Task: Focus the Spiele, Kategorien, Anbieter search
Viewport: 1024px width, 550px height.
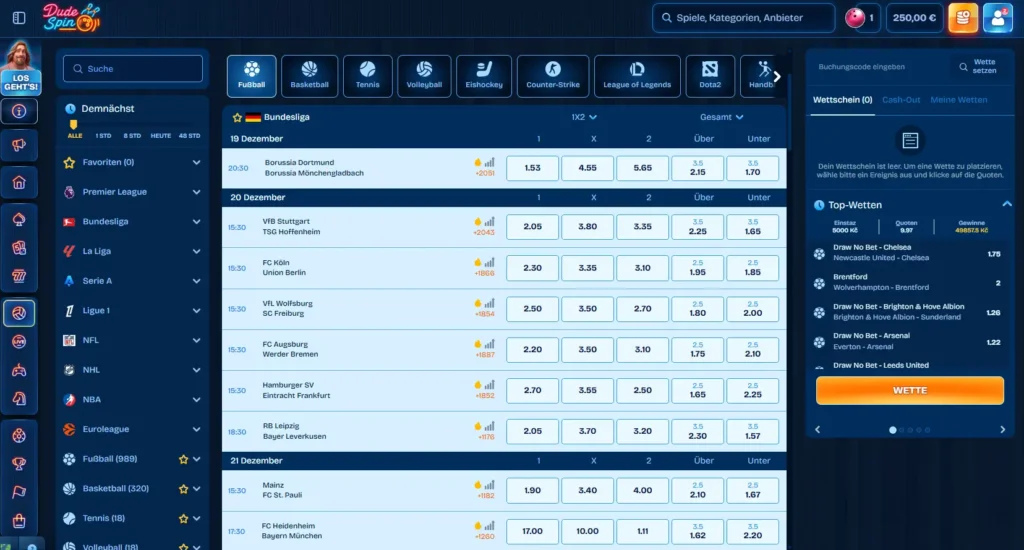Action: [x=743, y=18]
